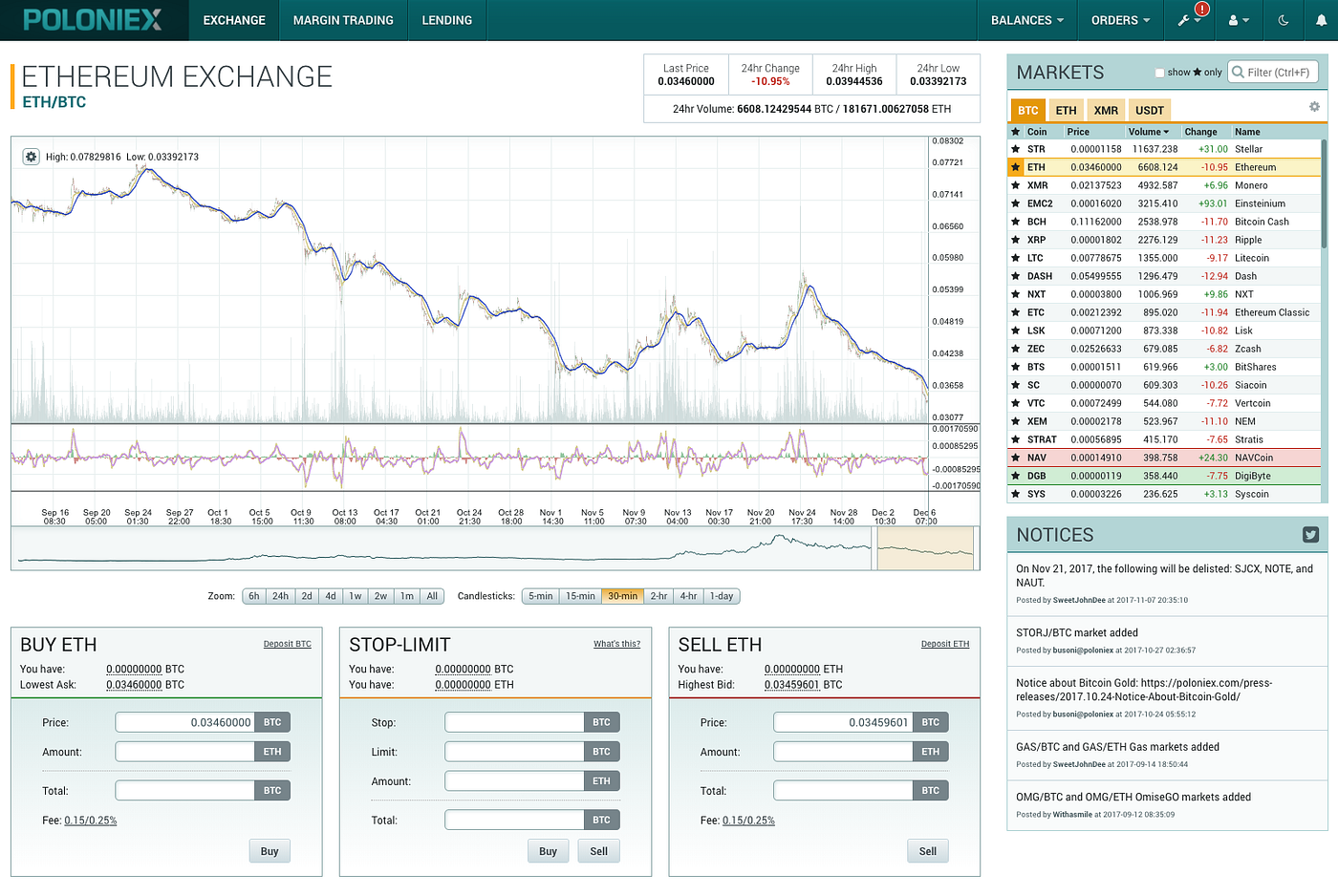Select 1-day candlesticks
The width and height of the screenshot is (1338, 896).
click(722, 596)
